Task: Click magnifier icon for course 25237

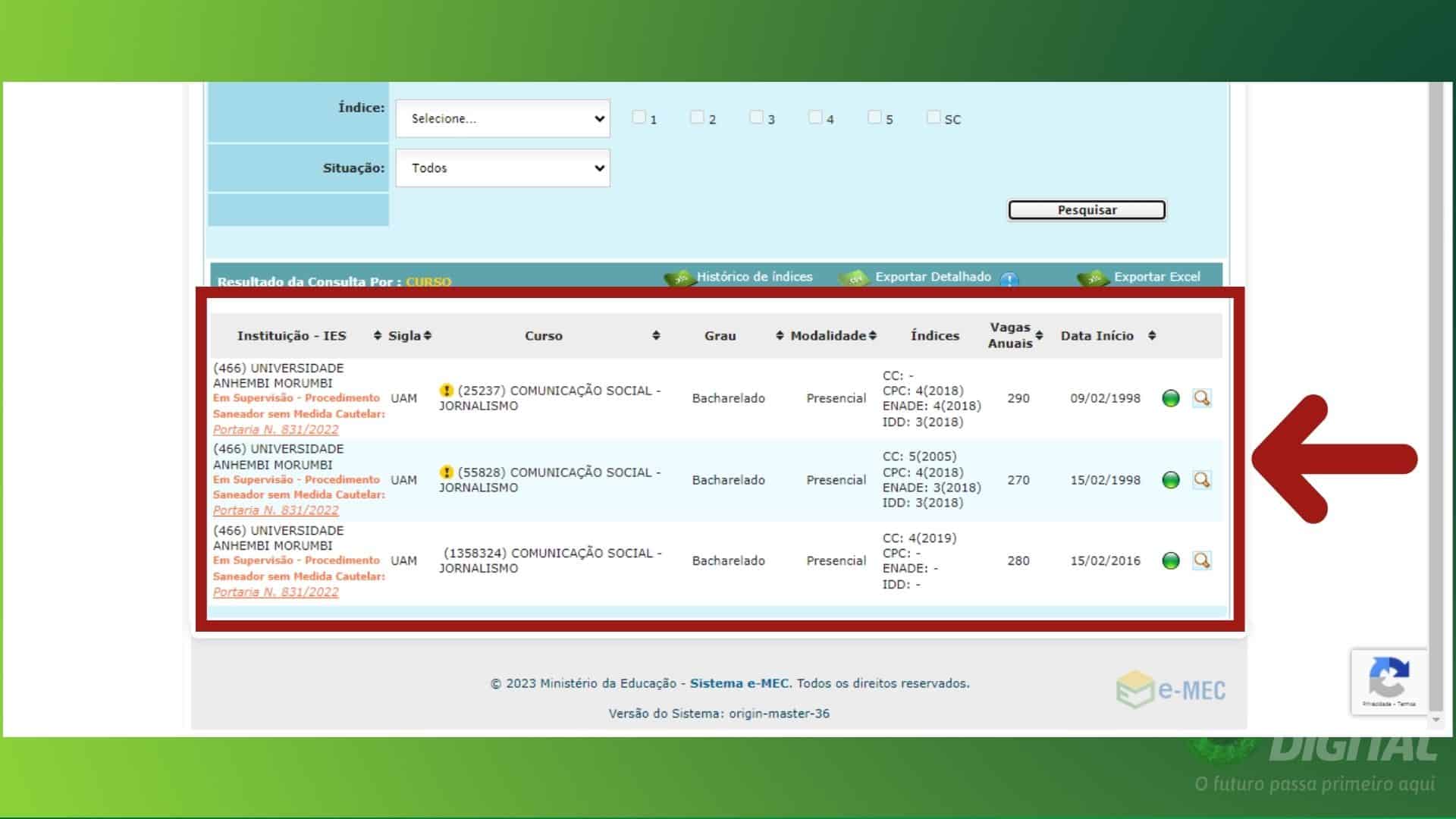Action: tap(1201, 398)
